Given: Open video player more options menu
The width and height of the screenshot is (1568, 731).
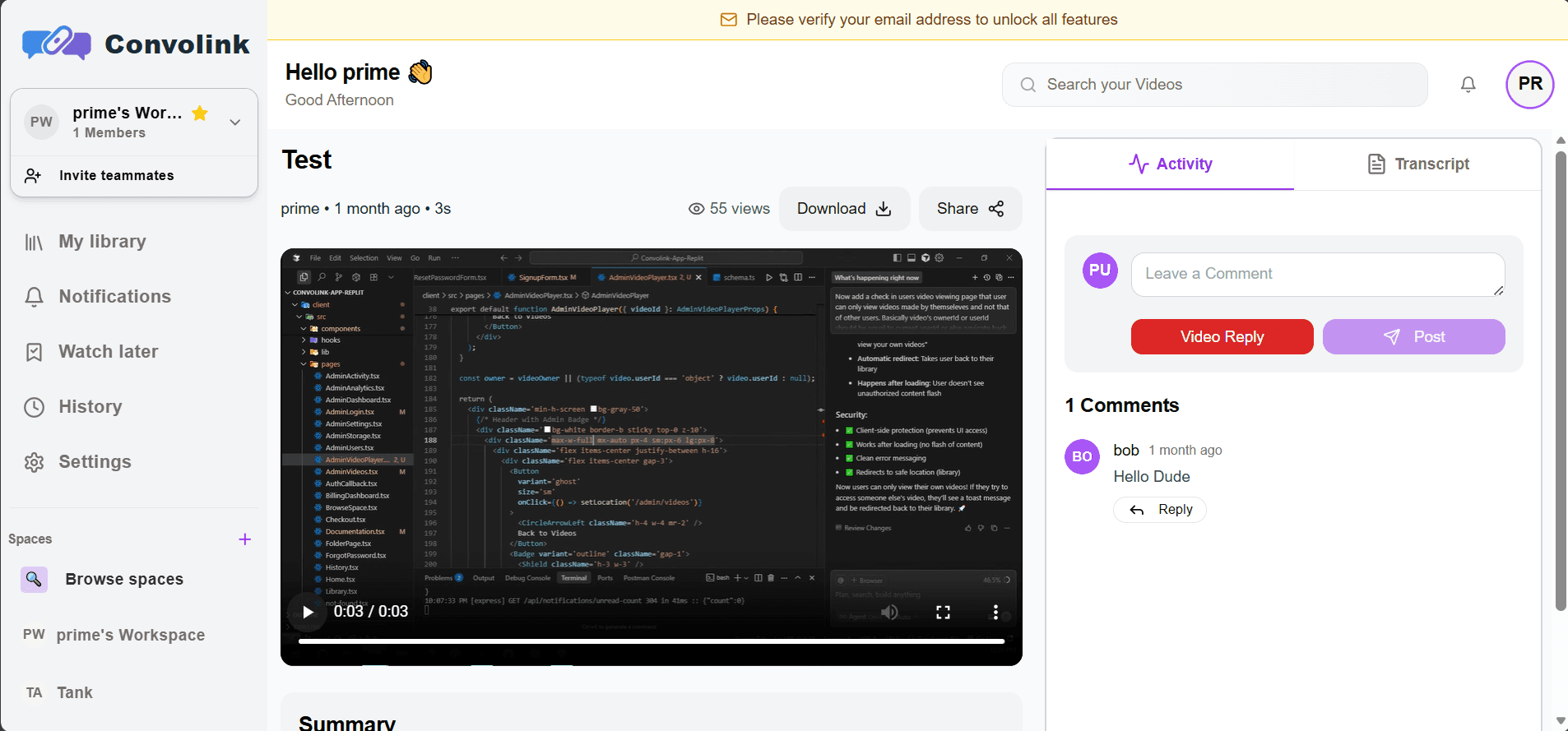Looking at the screenshot, I should coord(995,612).
